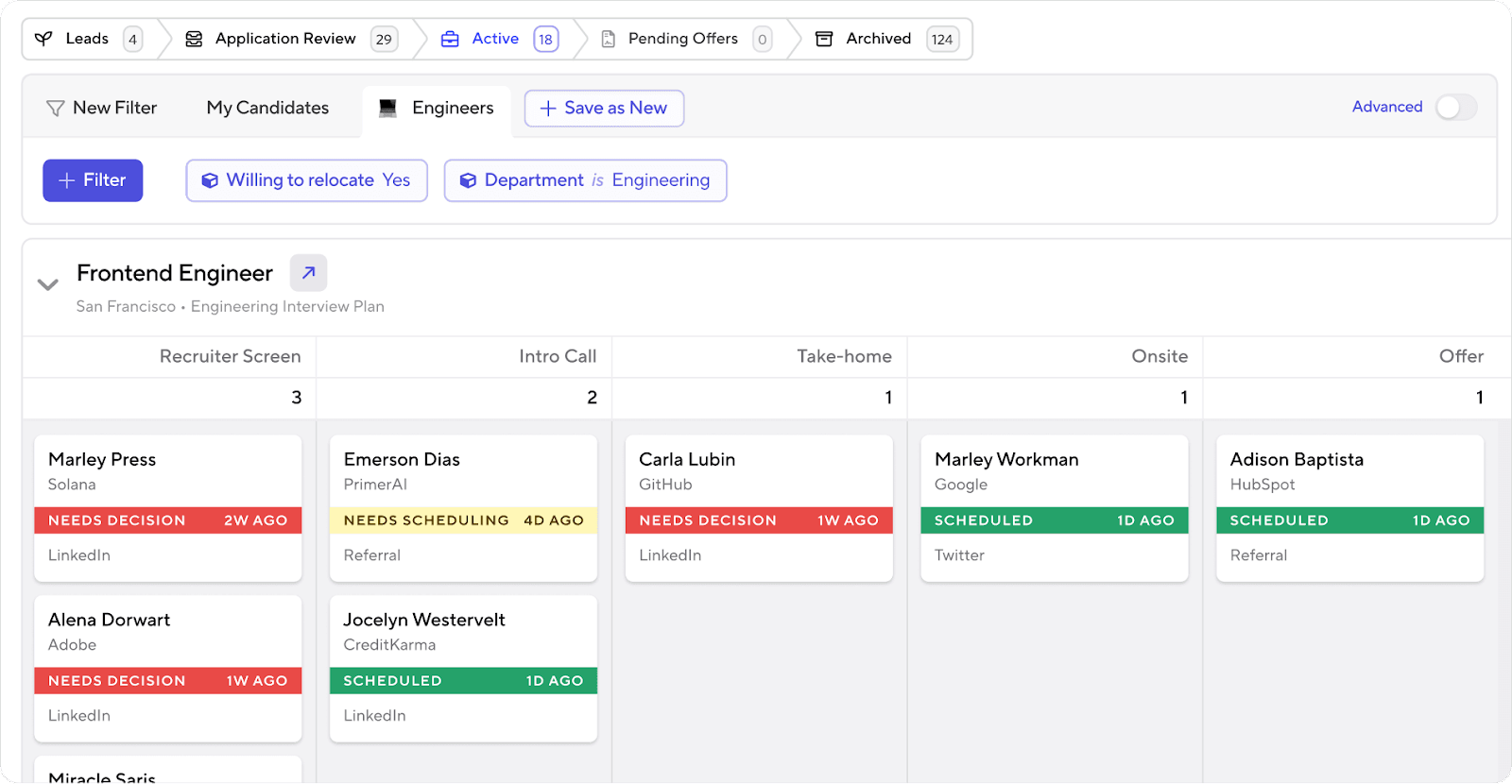Viewport: 1512px width, 784px height.
Task: Click Emerson Dias Needs Scheduling status bar
Action: coord(463,520)
